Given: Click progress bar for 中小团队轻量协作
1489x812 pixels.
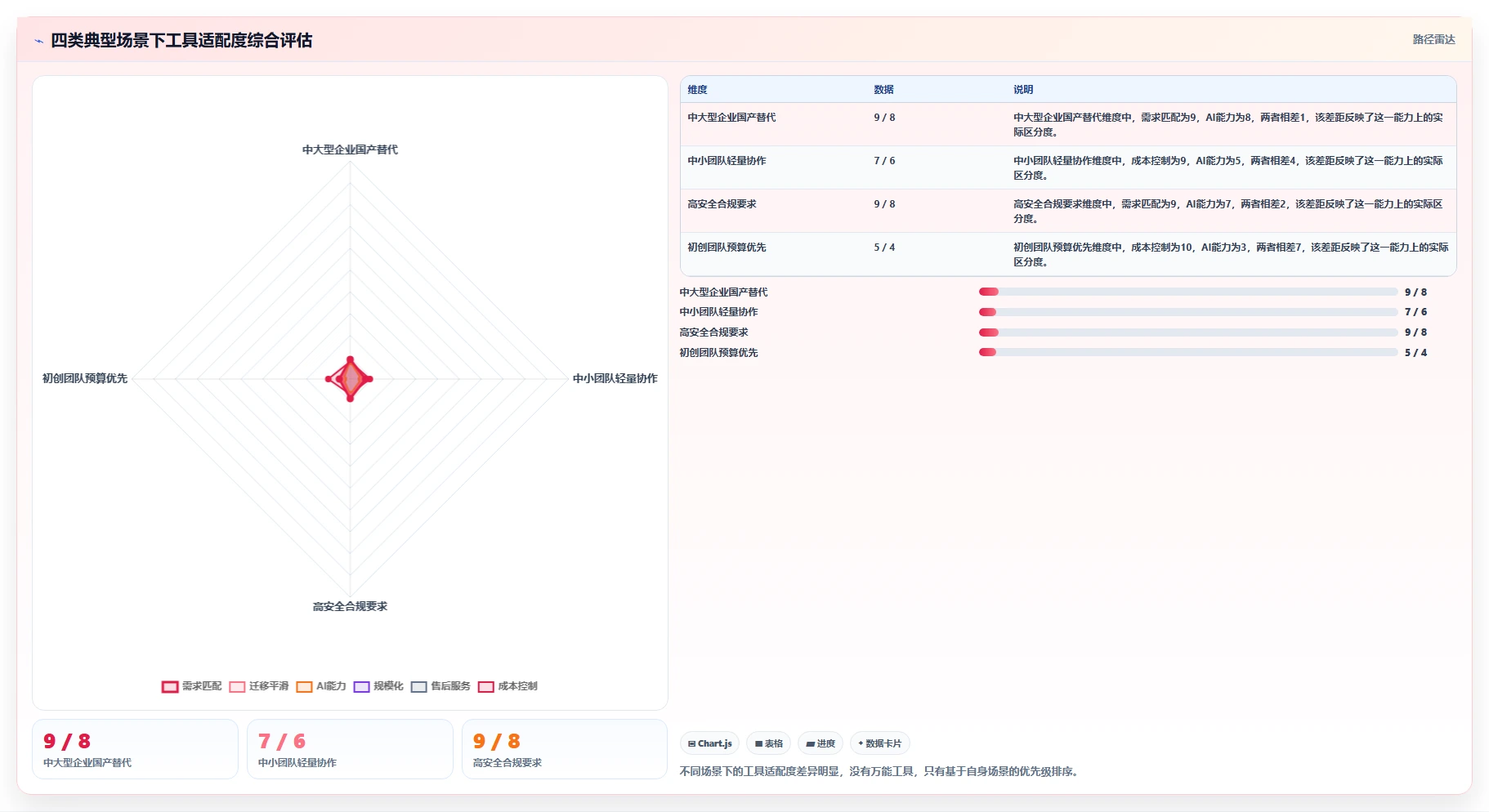Looking at the screenshot, I should pos(1188,312).
